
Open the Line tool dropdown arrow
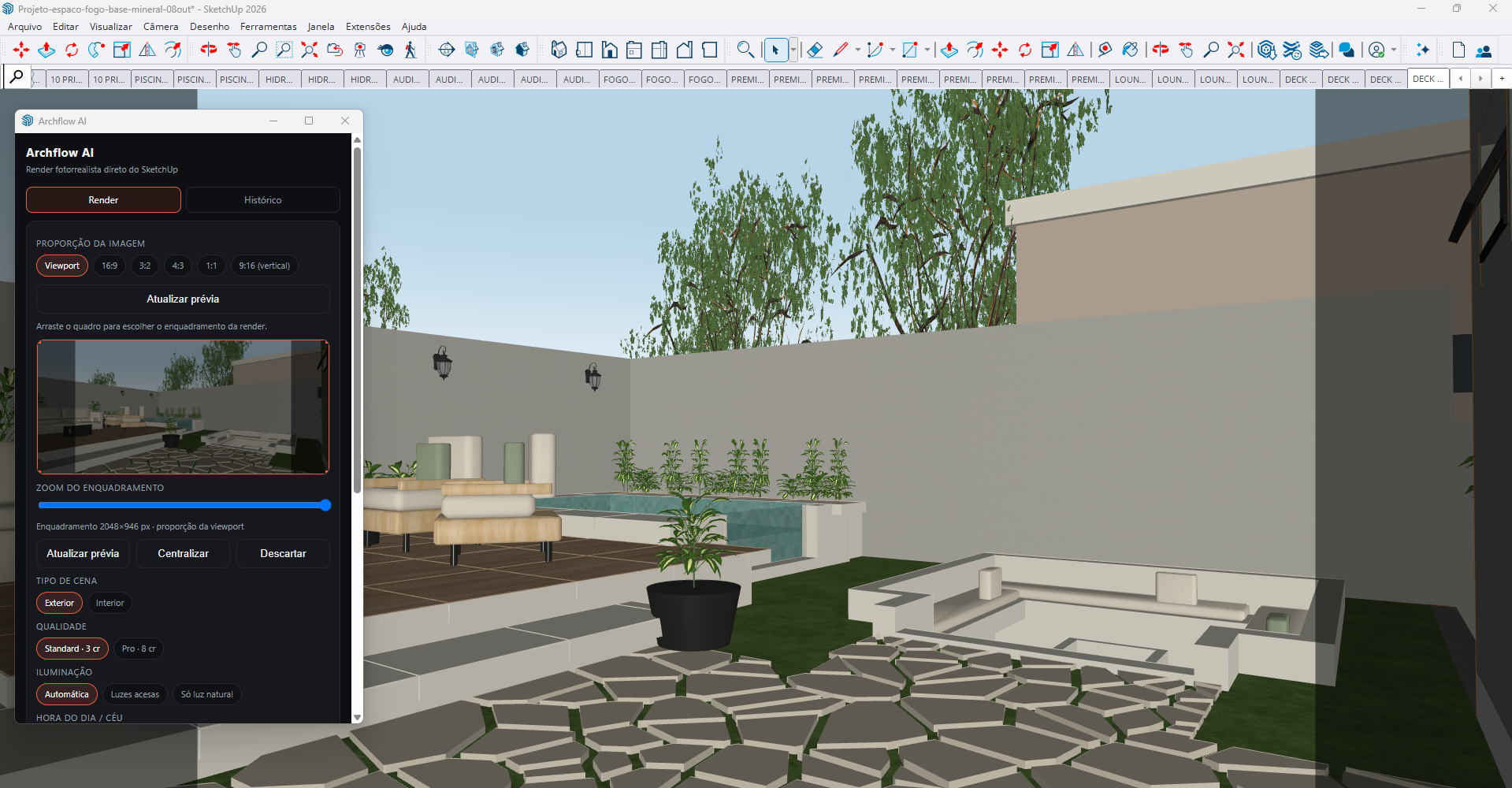point(858,50)
